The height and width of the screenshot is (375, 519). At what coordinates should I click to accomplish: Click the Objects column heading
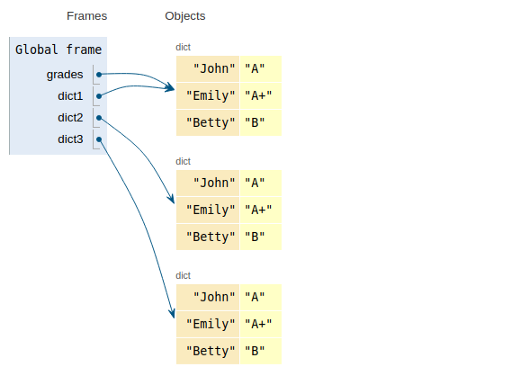(x=185, y=16)
